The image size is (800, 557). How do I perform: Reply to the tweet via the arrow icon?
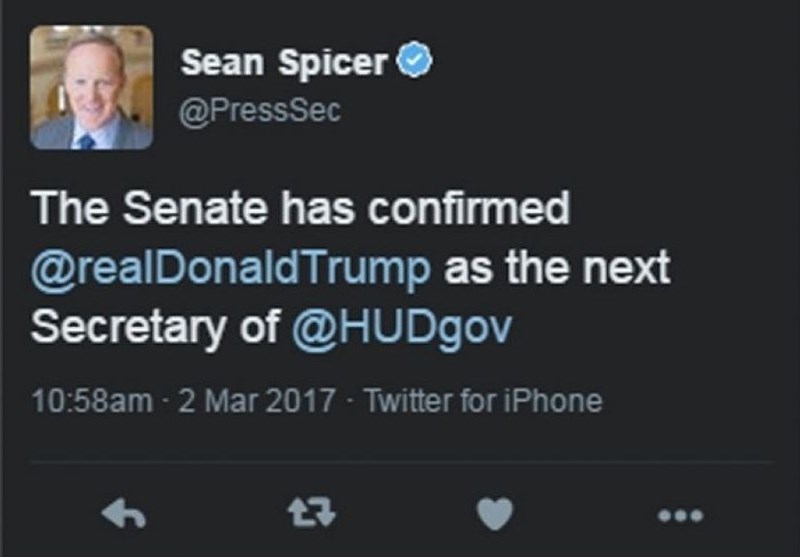pyautogui.click(x=123, y=513)
